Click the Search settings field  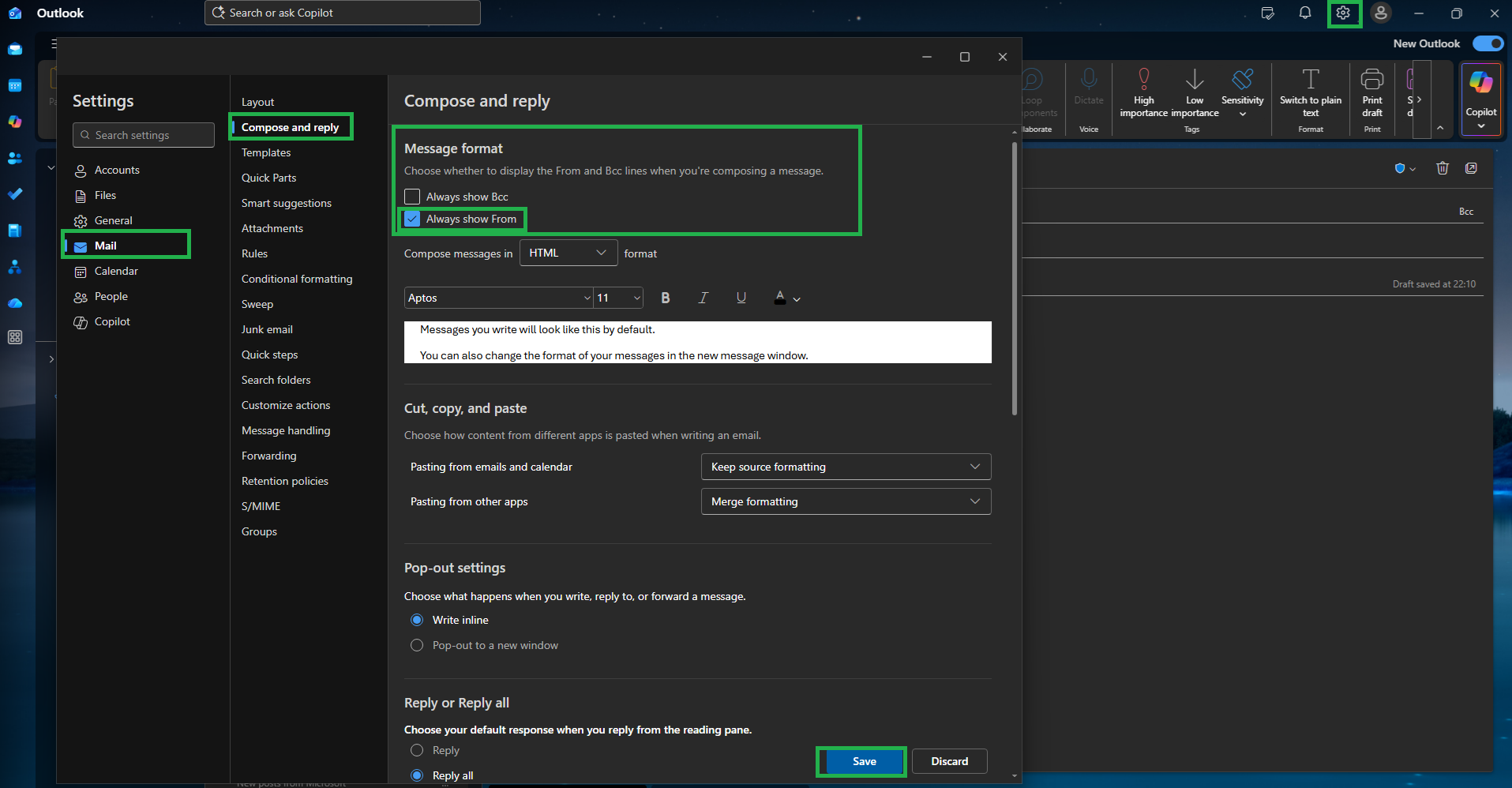(144, 135)
